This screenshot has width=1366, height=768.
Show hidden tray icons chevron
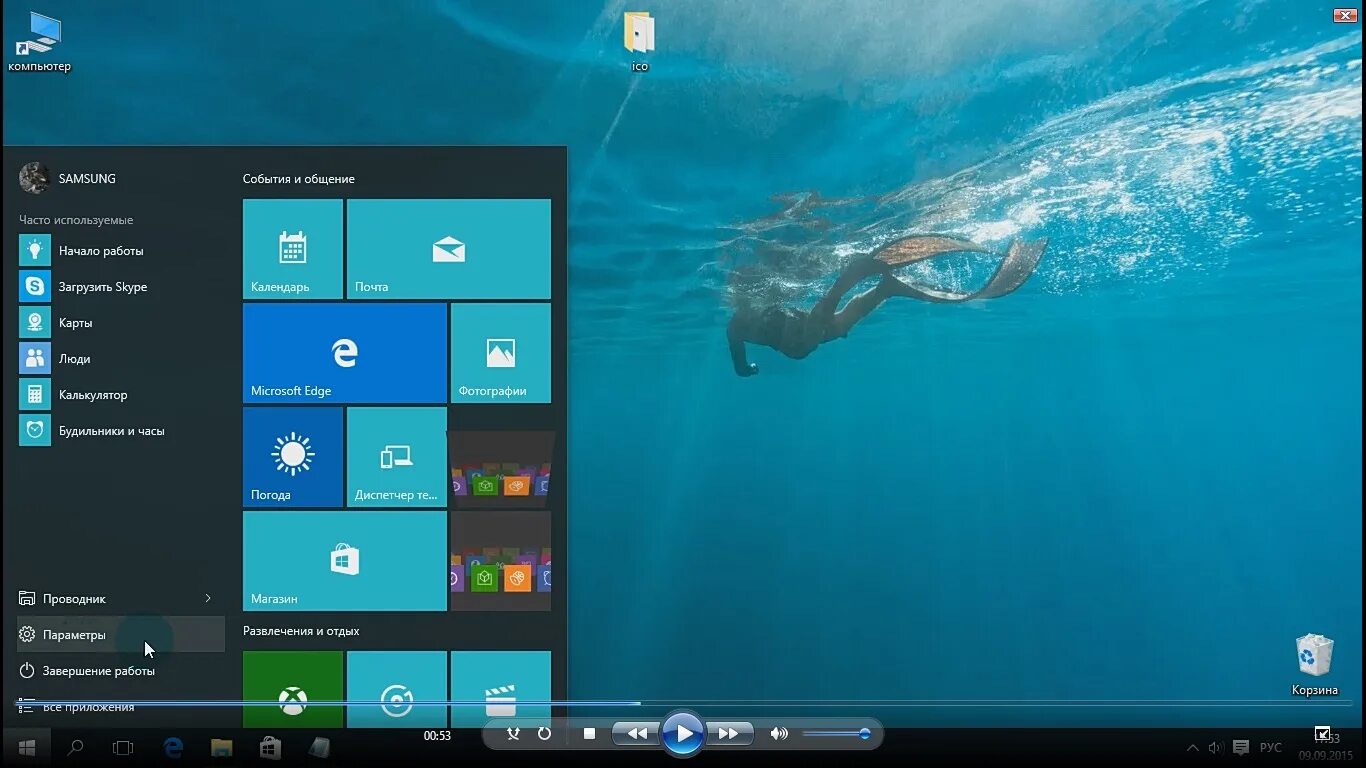[x=1193, y=748]
